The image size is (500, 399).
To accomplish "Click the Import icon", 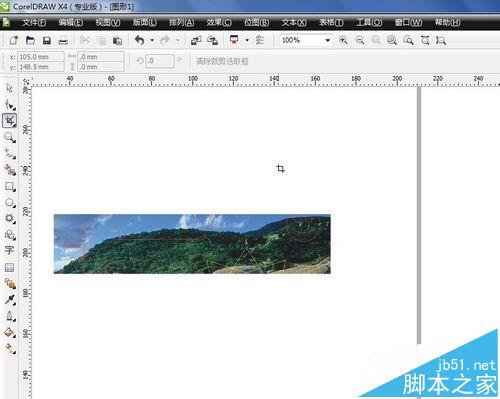I will click(x=196, y=41).
